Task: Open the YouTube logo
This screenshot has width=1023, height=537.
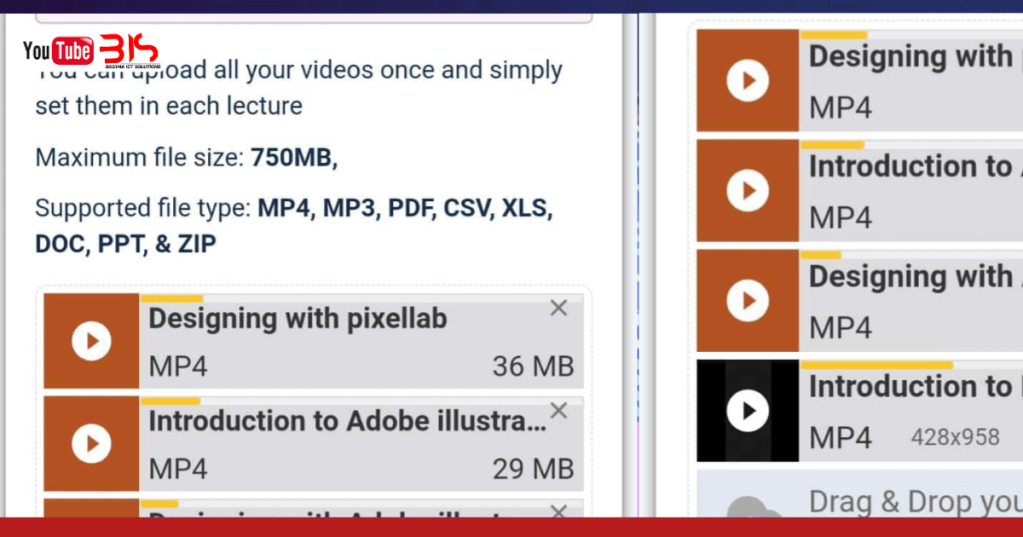Action: click(x=58, y=50)
